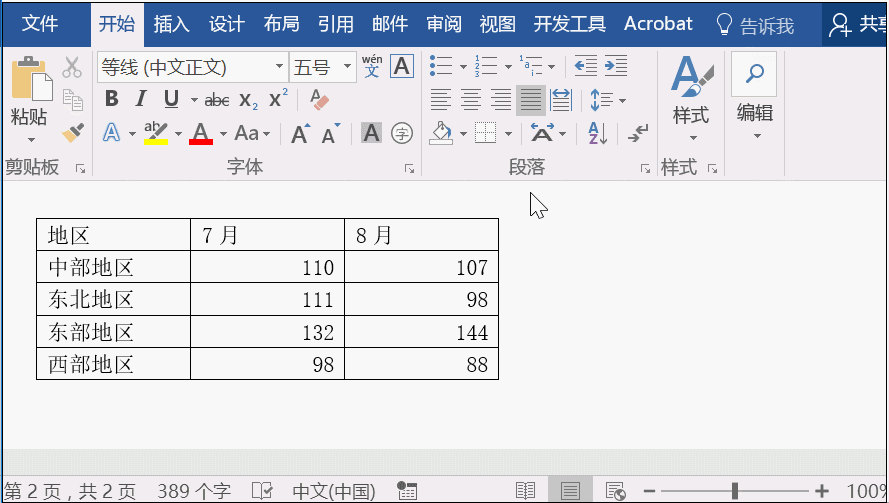This screenshot has height=503, width=889.
Task: Click the Copy icon
Action: click(73, 100)
